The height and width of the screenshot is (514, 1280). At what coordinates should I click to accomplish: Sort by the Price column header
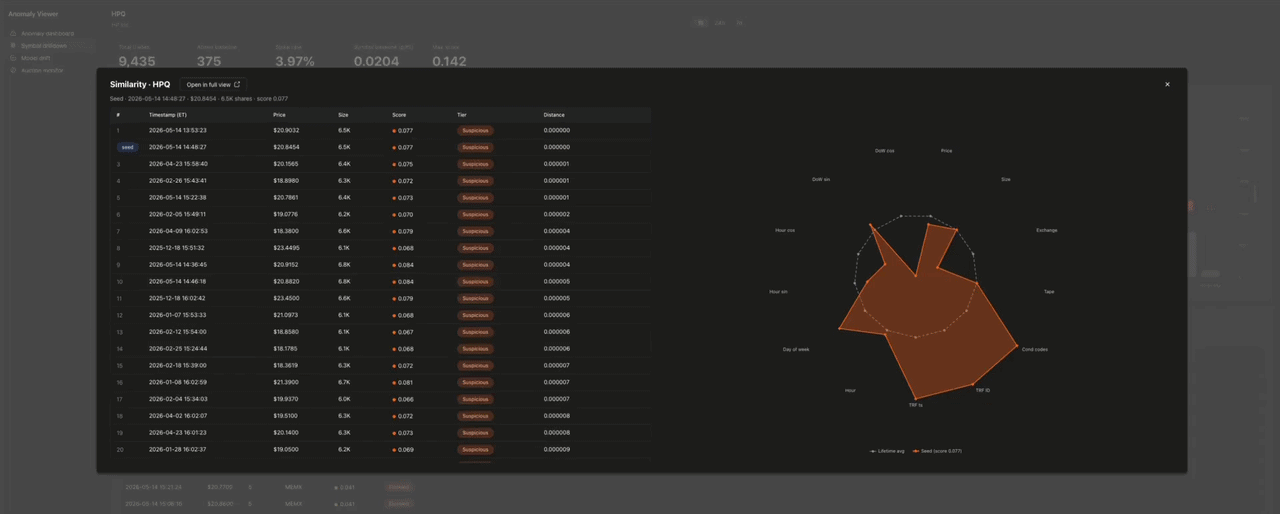(279, 115)
